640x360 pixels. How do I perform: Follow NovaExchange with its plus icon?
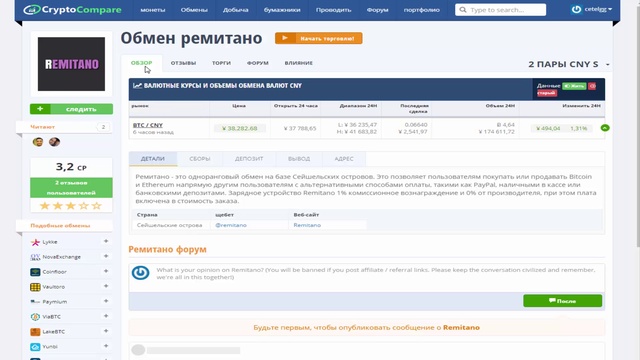(x=106, y=256)
